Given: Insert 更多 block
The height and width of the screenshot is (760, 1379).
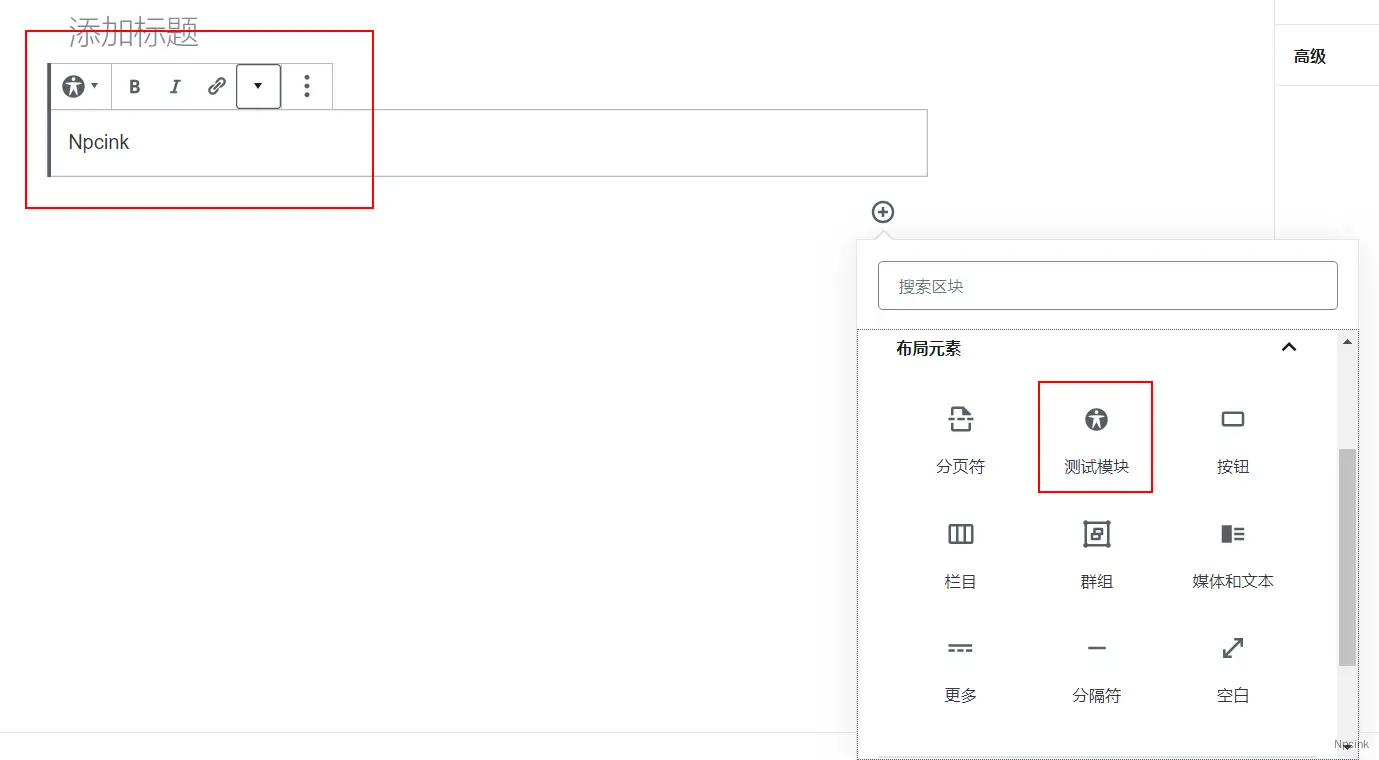Looking at the screenshot, I should [961, 668].
